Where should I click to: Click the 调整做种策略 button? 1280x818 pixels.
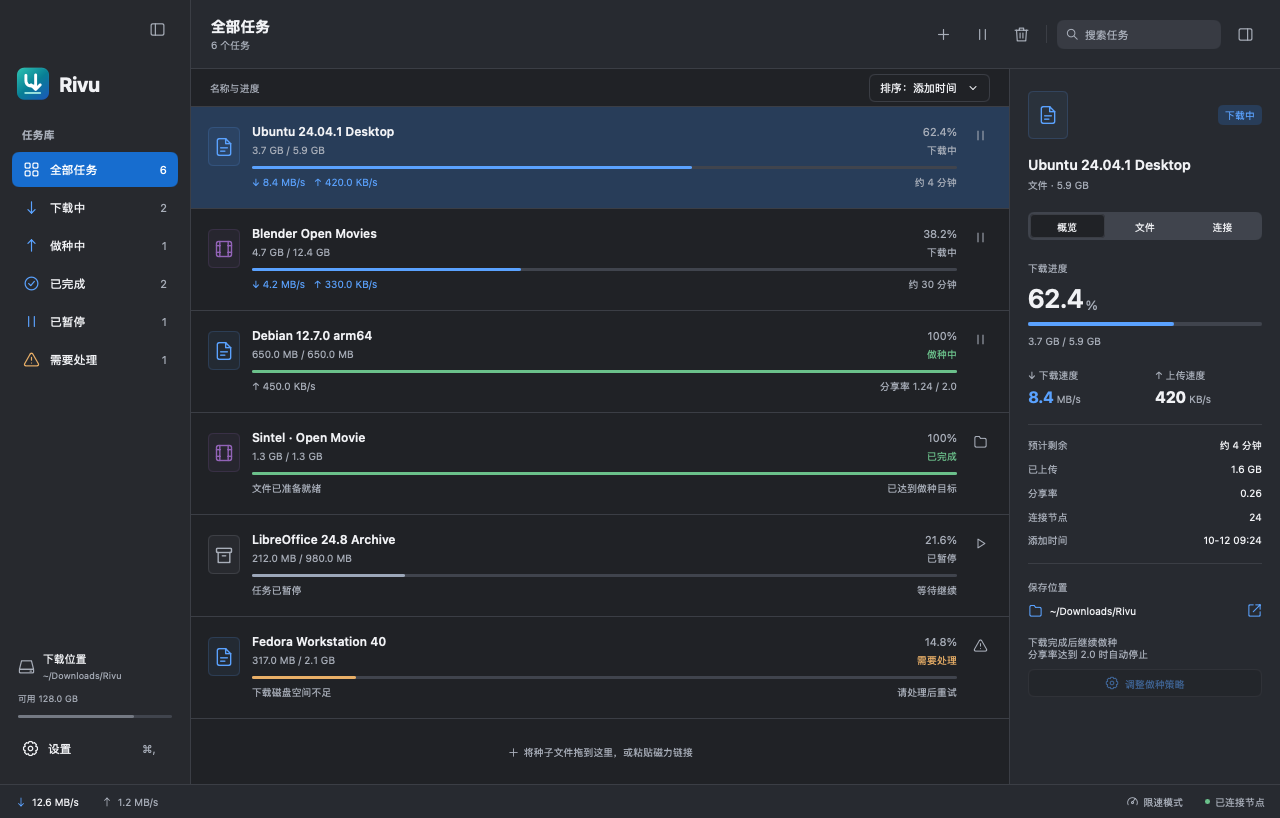click(x=1145, y=683)
